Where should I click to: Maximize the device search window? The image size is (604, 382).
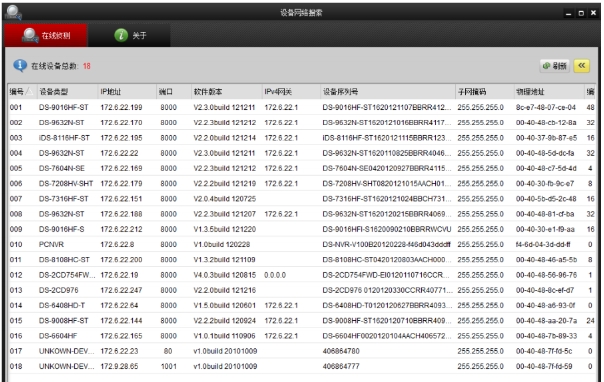coord(581,13)
